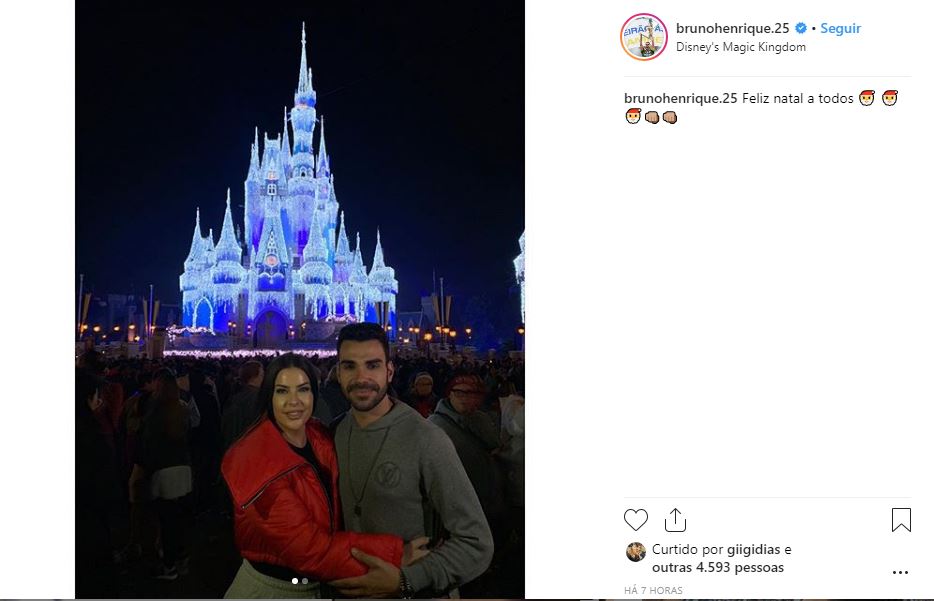This screenshot has height=601, width=934.
Task: Open the three-dot more options menu
Action: [900, 572]
